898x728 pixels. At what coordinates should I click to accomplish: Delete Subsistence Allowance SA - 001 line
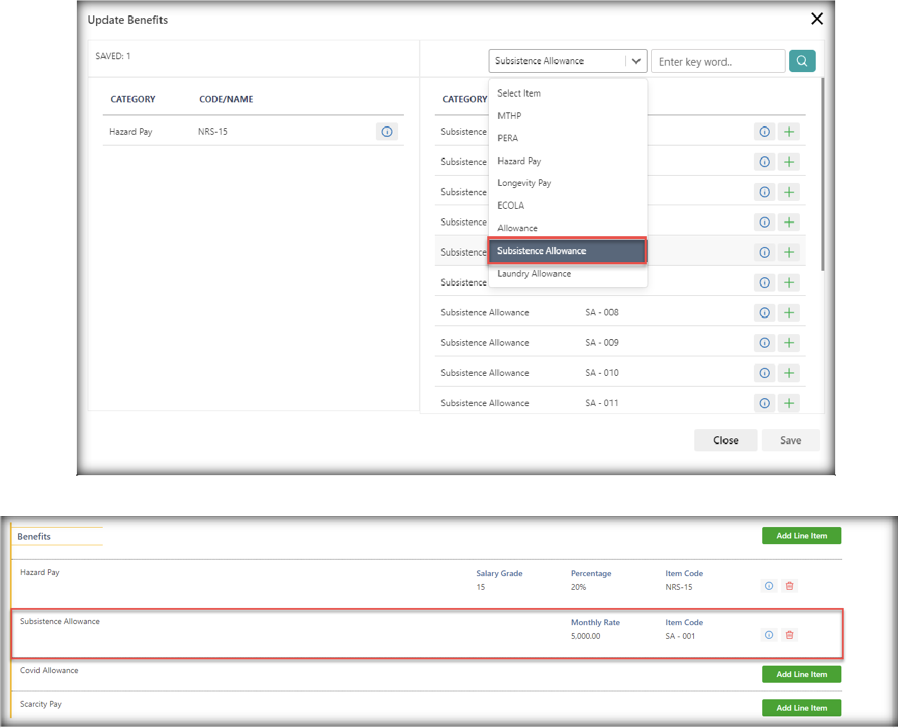(789, 635)
